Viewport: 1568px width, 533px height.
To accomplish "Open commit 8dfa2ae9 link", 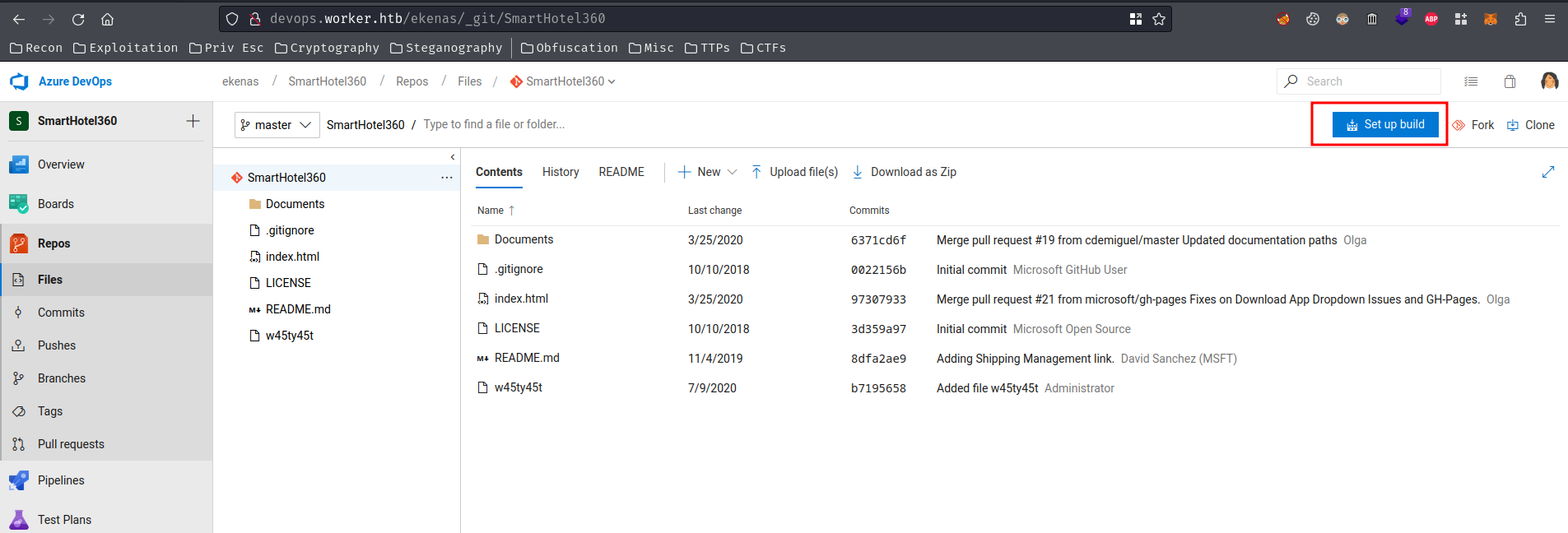I will [878, 359].
